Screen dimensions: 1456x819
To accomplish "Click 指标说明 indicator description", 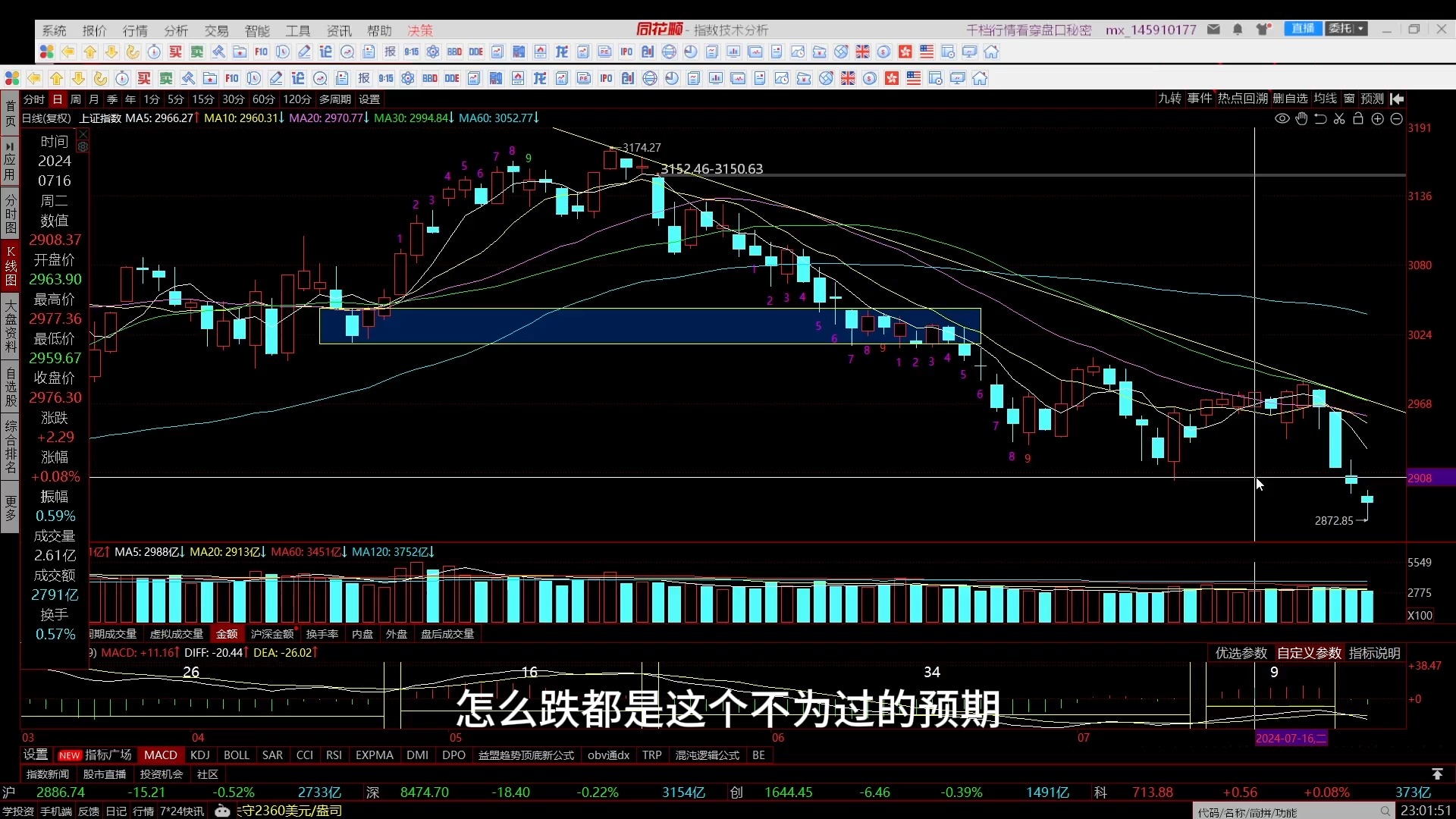I will [x=1374, y=653].
